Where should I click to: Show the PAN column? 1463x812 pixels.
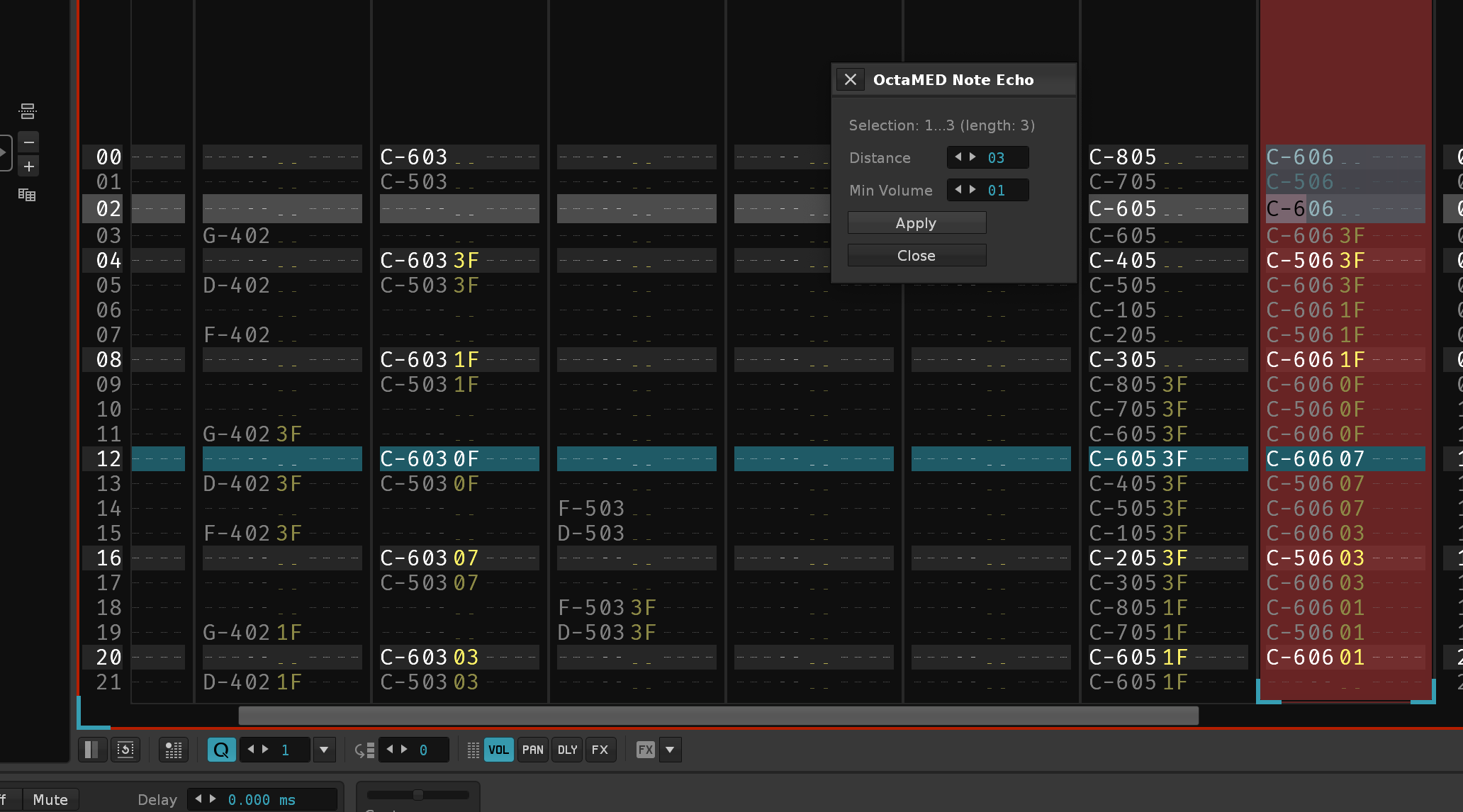pyautogui.click(x=532, y=750)
